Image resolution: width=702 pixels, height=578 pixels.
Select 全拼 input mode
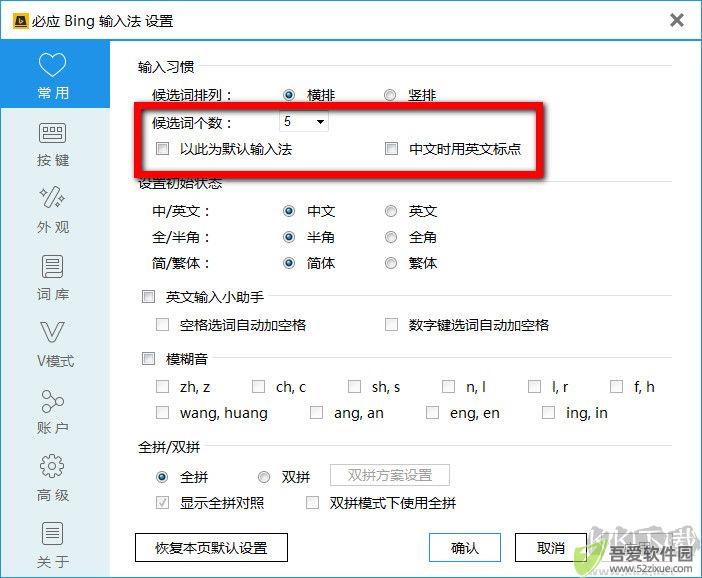click(x=162, y=477)
